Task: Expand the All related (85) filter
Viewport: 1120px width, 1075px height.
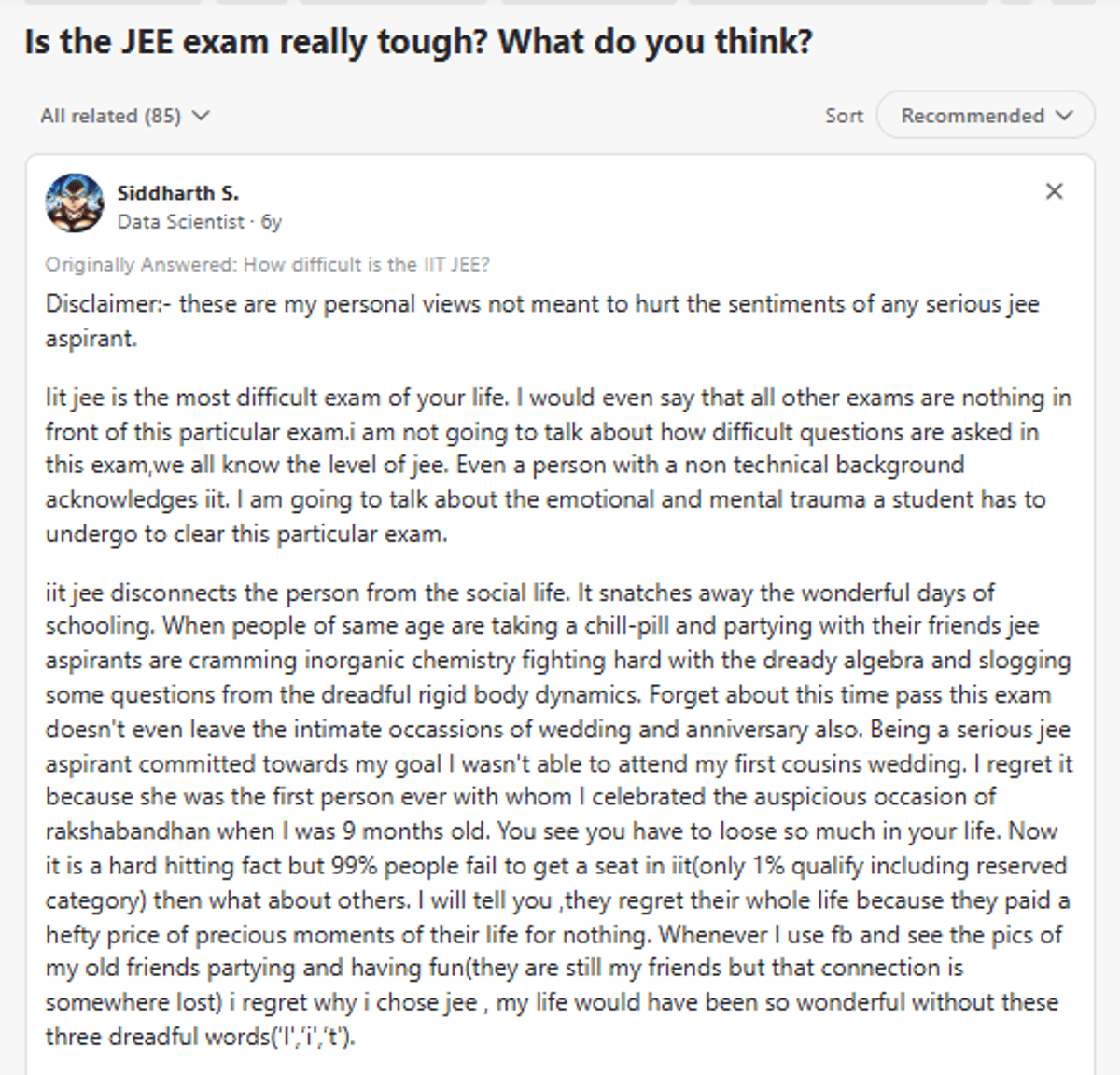Action: [x=111, y=116]
